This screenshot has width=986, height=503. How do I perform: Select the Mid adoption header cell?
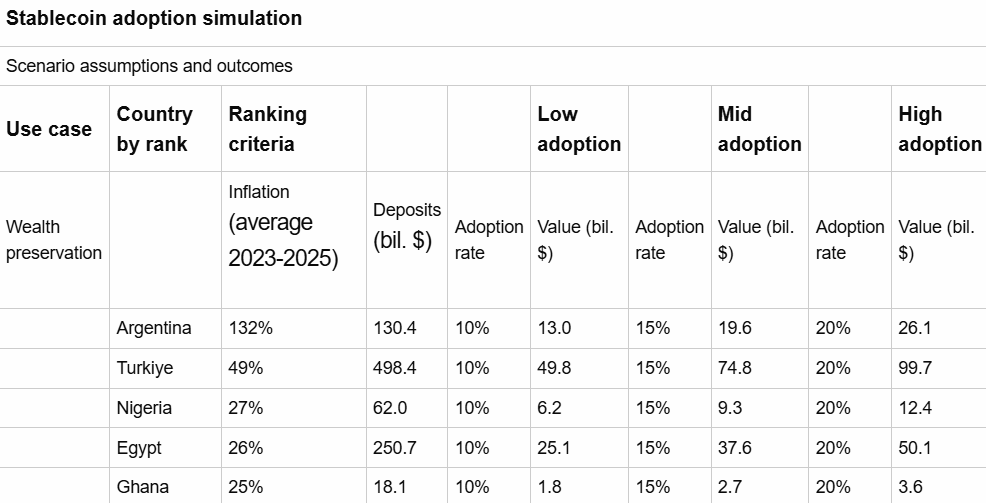[759, 129]
